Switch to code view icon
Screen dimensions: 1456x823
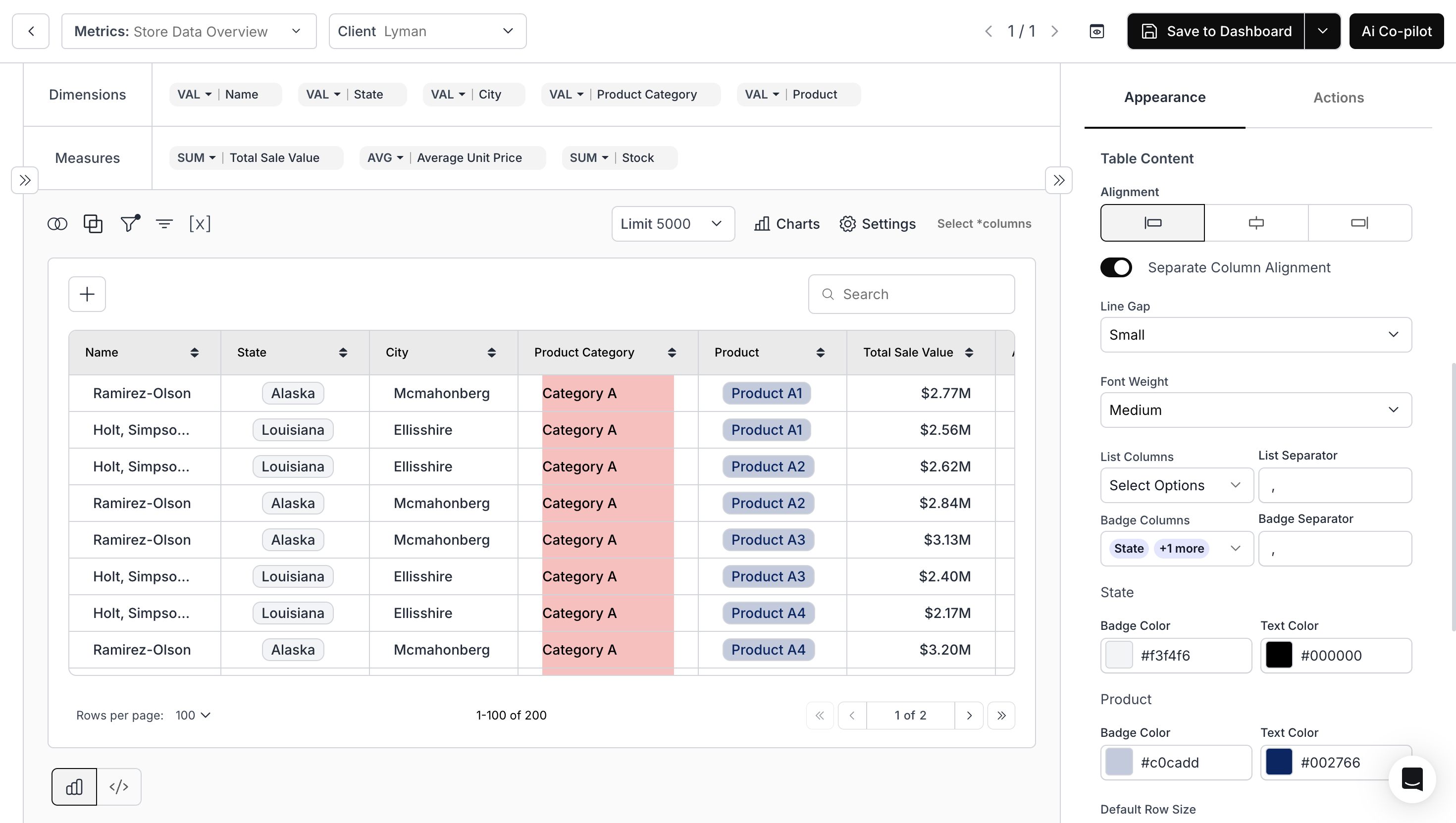119,786
